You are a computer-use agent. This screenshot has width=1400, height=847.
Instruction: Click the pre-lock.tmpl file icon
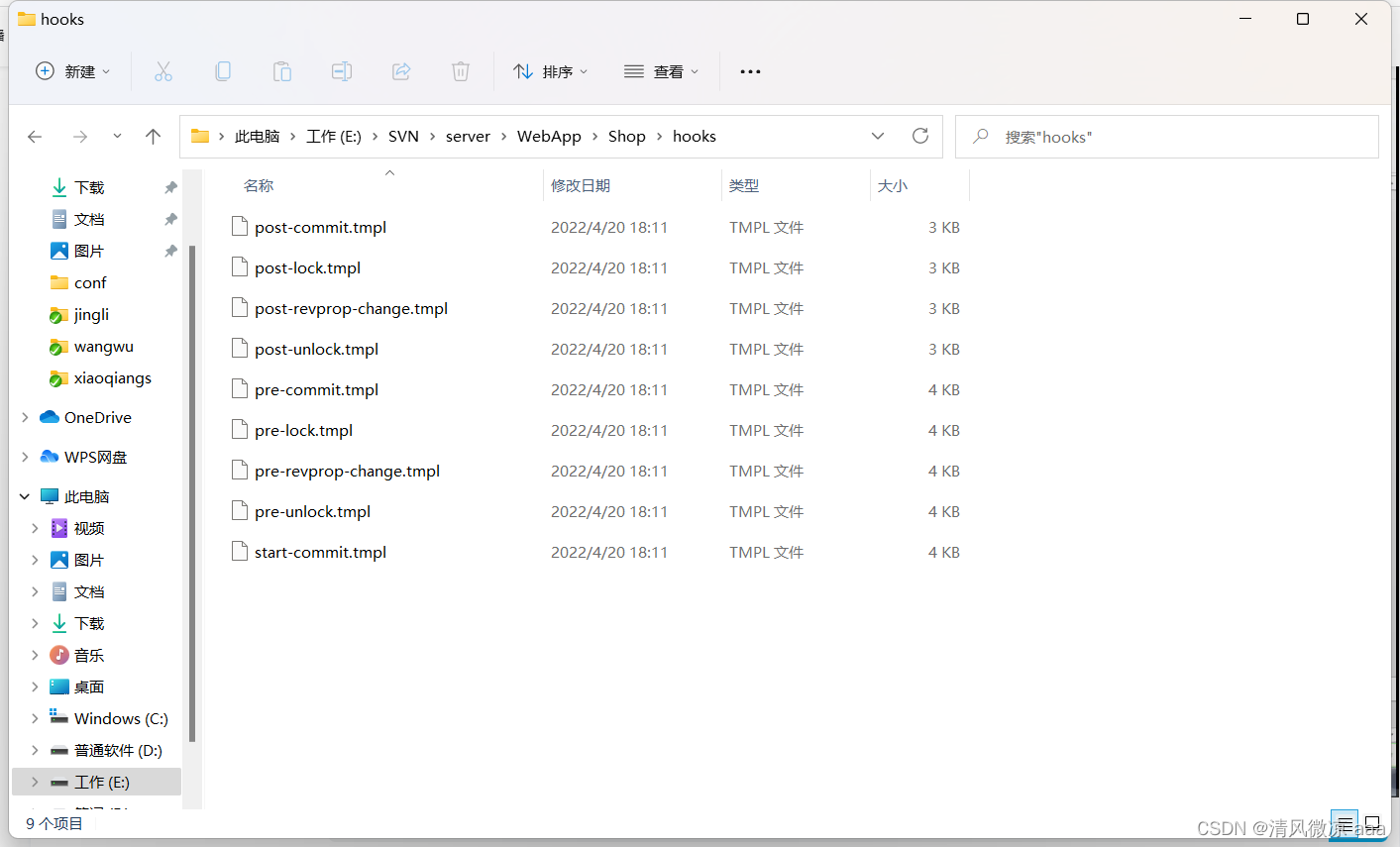pyautogui.click(x=239, y=430)
